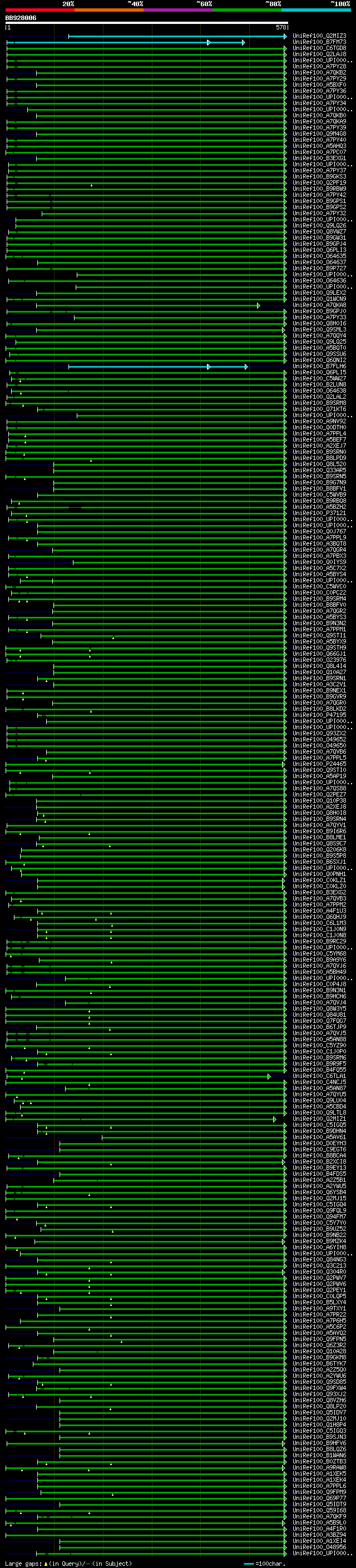The height and width of the screenshot is (1568, 356).
Task: Select the UniRef100_A7QKA8 label
Action: click(319, 305)
